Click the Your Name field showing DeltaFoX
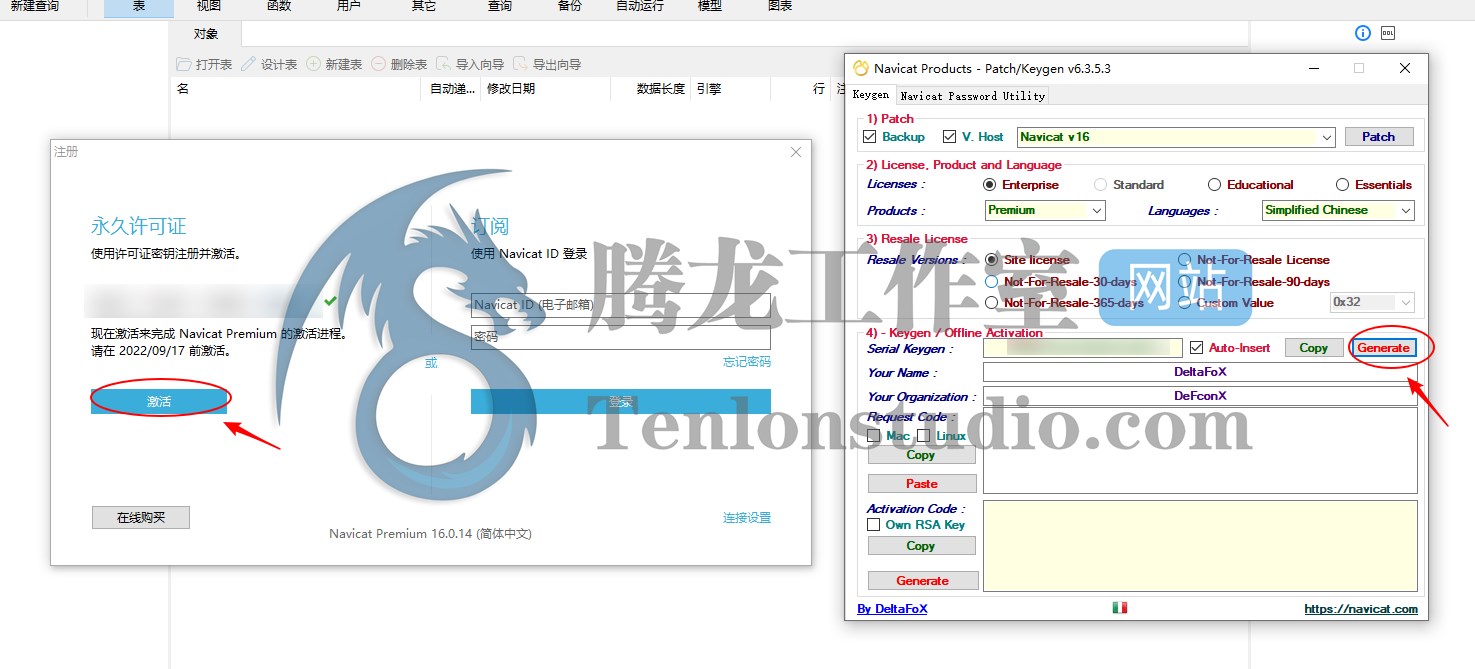This screenshot has height=669, width=1475. click(1200, 372)
